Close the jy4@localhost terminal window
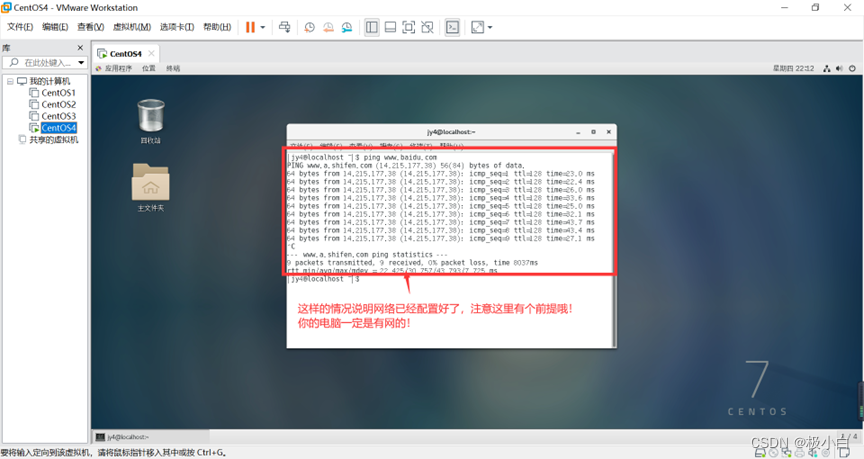This screenshot has height=459, width=864. 609,132
